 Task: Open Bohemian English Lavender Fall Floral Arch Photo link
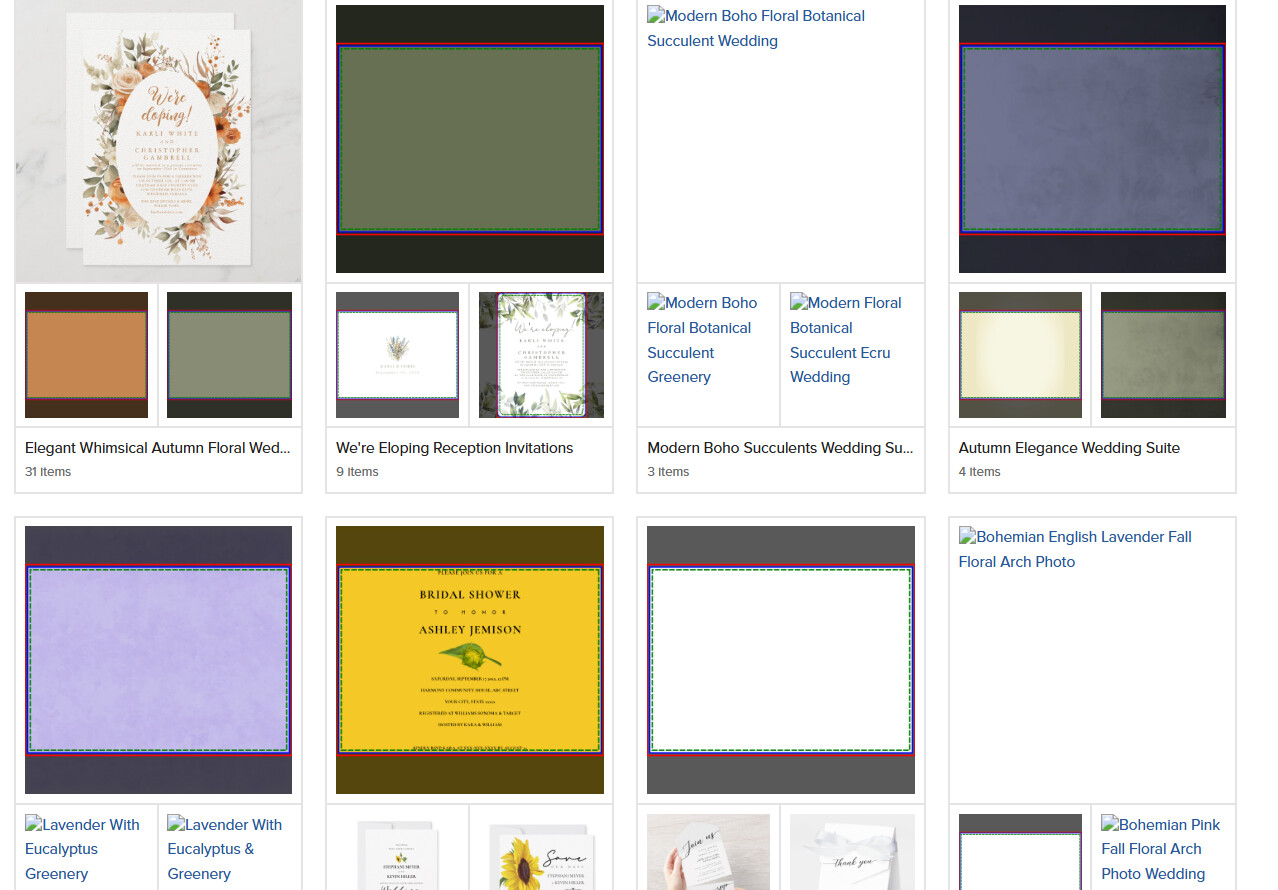(x=1075, y=549)
